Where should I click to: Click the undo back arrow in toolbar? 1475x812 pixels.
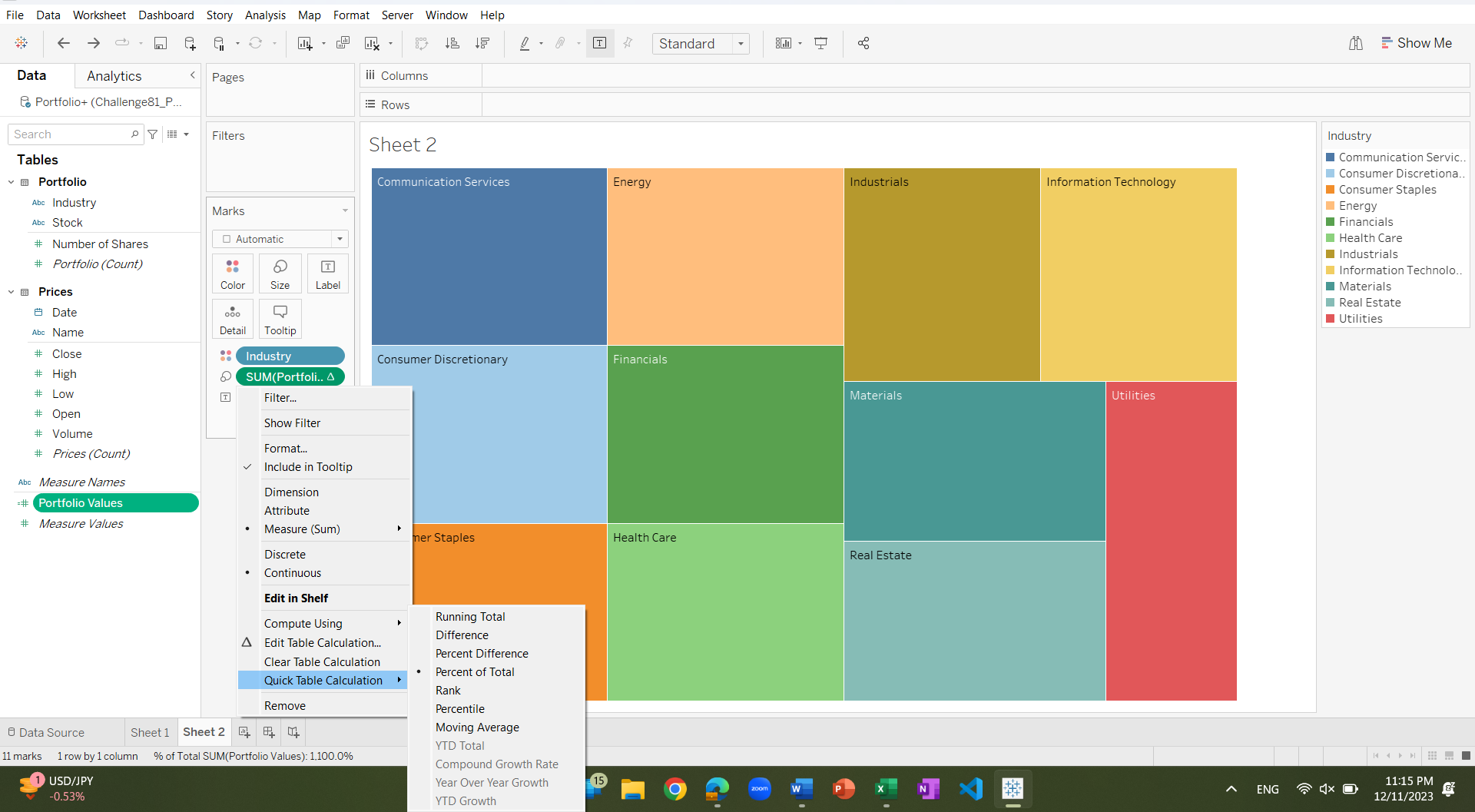[64, 44]
